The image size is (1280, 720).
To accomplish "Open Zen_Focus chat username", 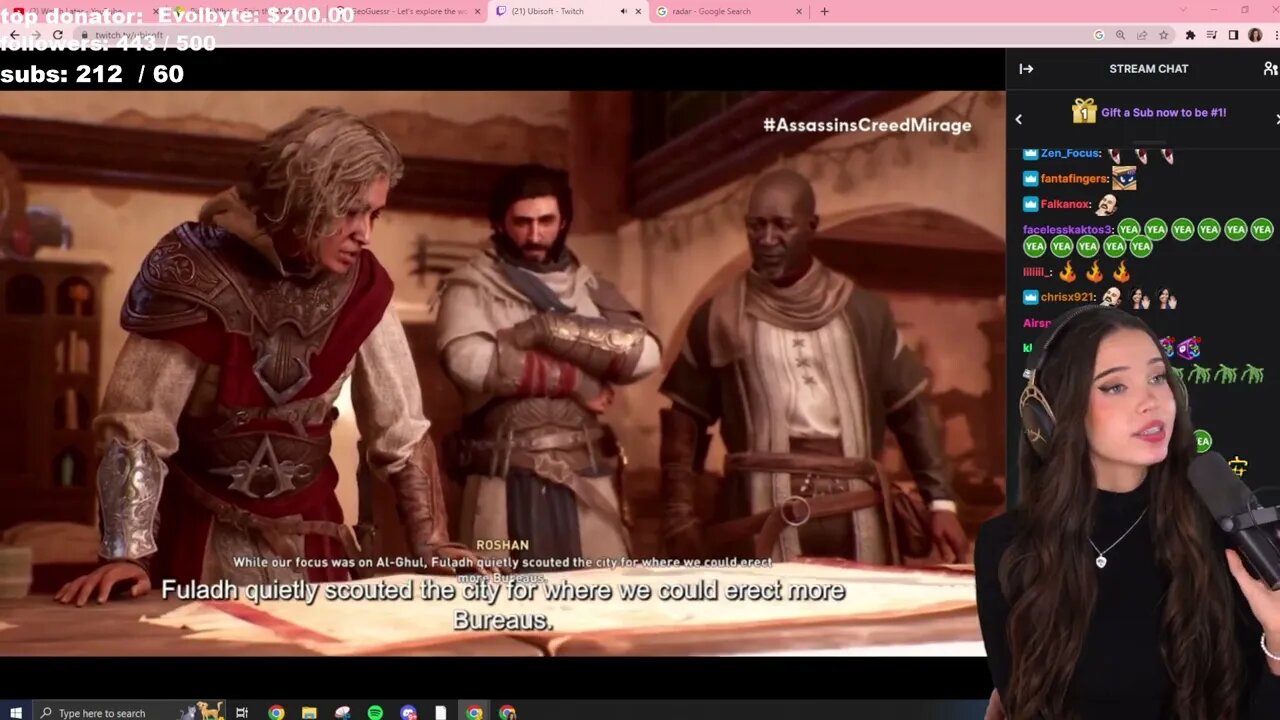I will click(x=1070, y=153).
